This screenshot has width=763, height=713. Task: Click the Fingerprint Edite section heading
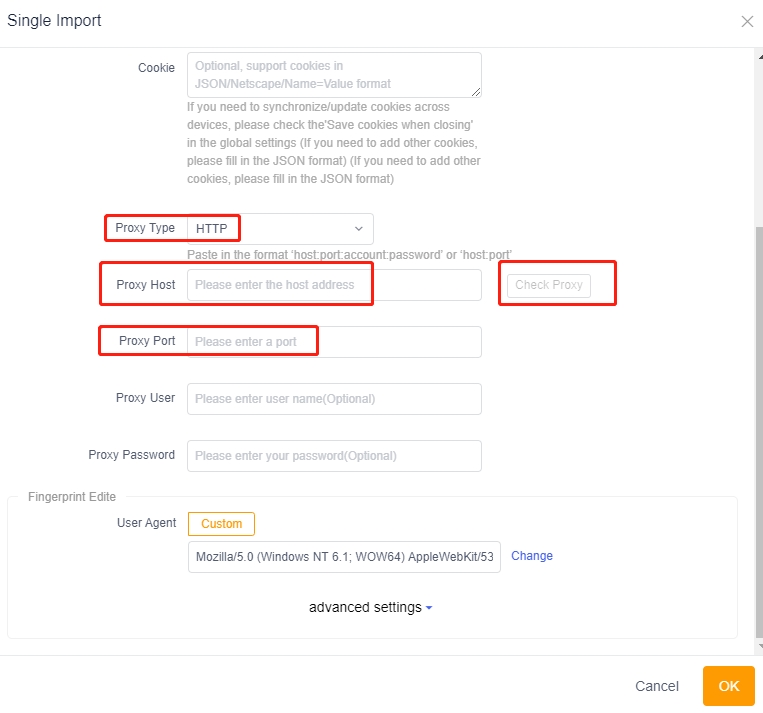click(x=72, y=497)
